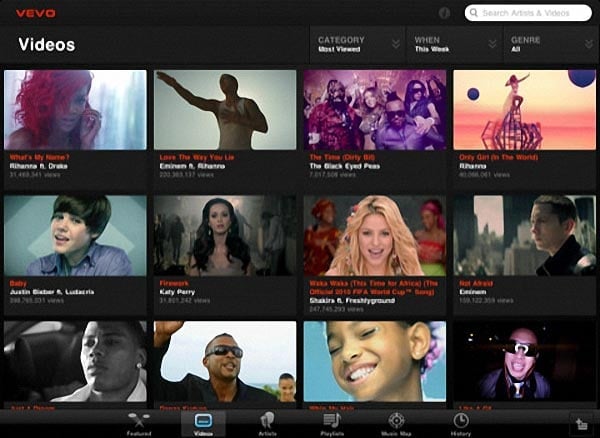Switch to the Music Map tab
This screenshot has height=438, width=600.
(396, 424)
